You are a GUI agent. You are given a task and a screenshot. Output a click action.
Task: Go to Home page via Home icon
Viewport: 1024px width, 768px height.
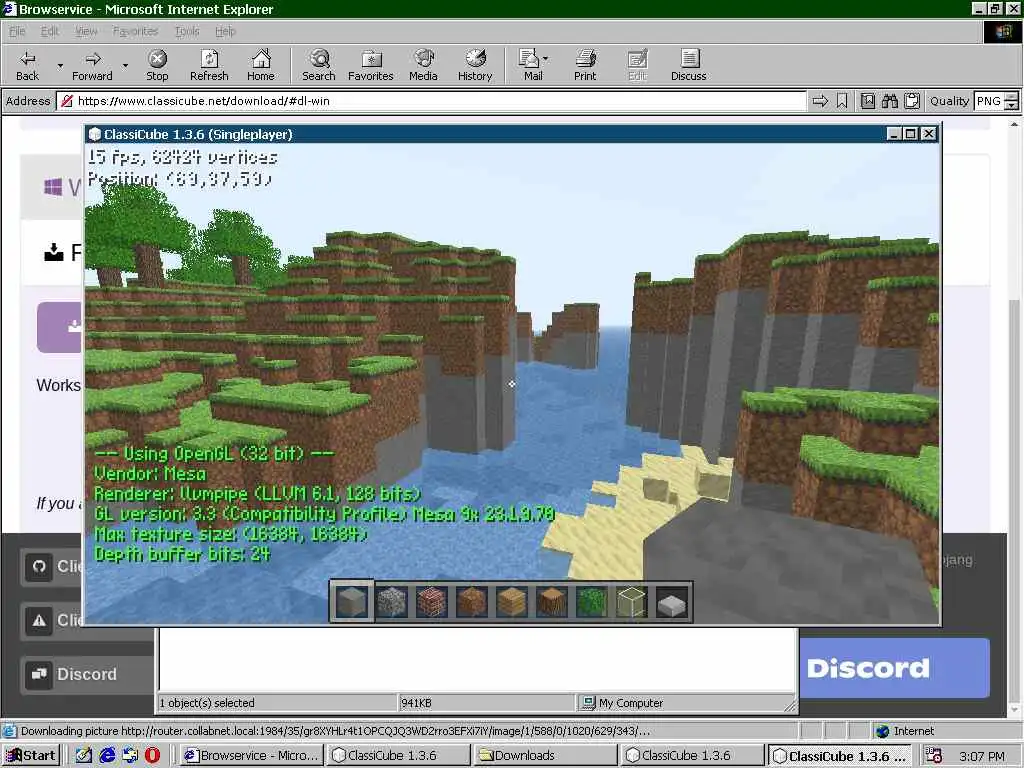click(x=261, y=59)
